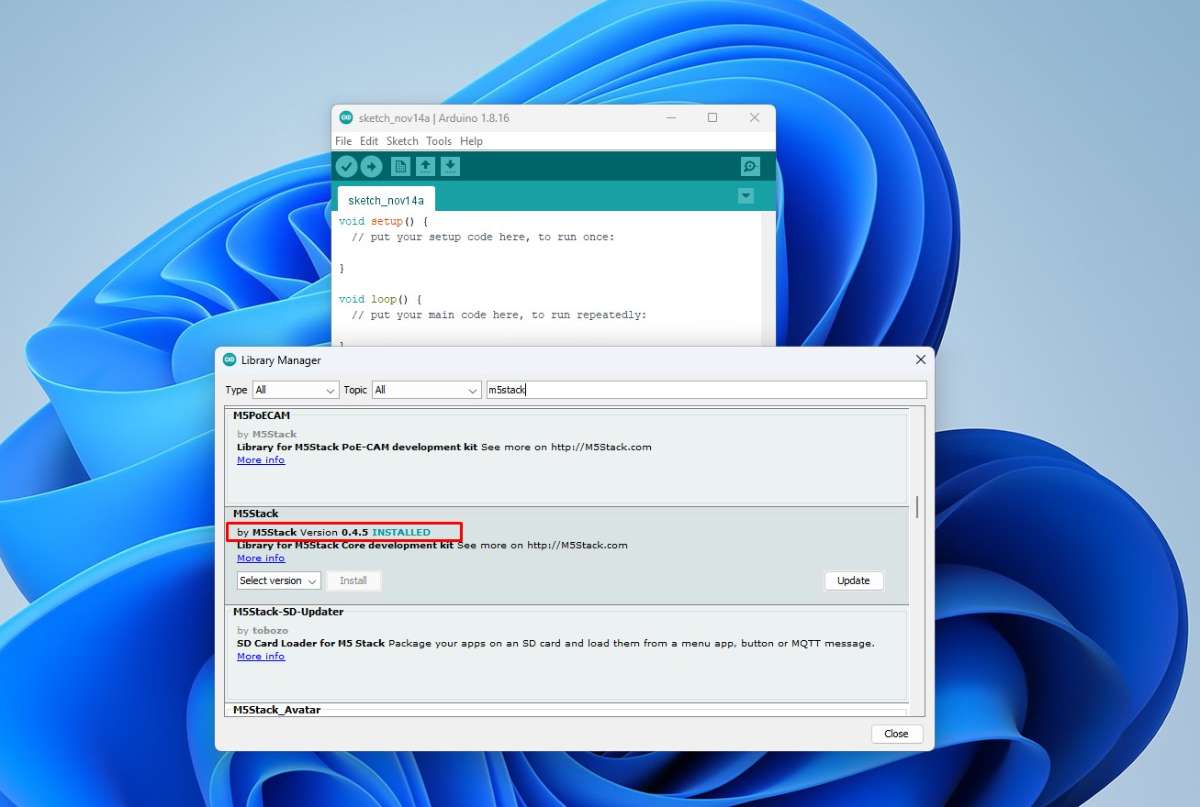Open the File menu
Viewport: 1200px width, 807px height.
343,141
